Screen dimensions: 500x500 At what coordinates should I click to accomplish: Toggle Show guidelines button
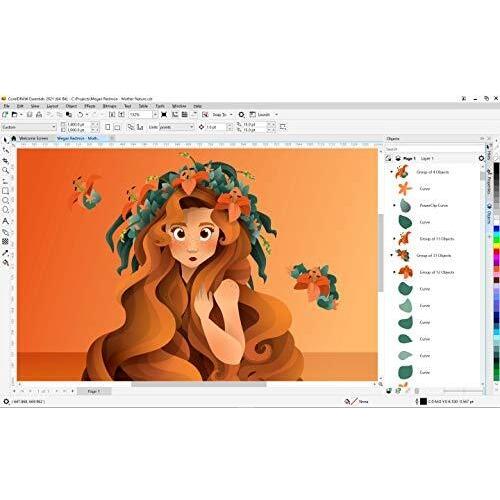coord(194,115)
